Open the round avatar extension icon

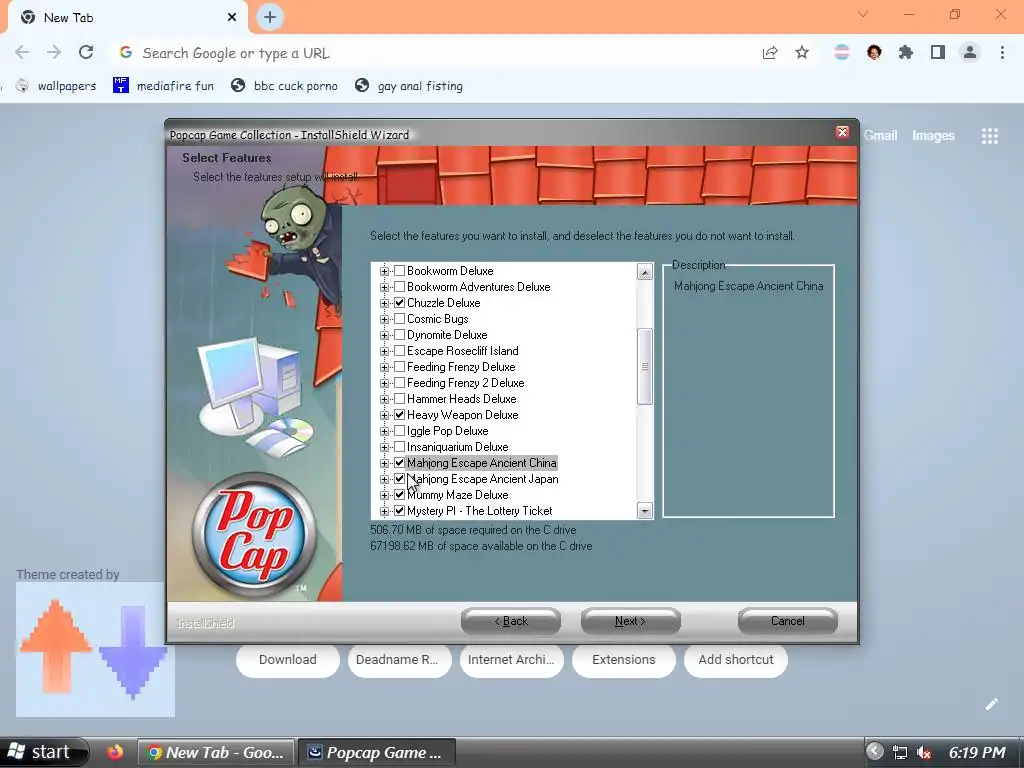tap(874, 53)
